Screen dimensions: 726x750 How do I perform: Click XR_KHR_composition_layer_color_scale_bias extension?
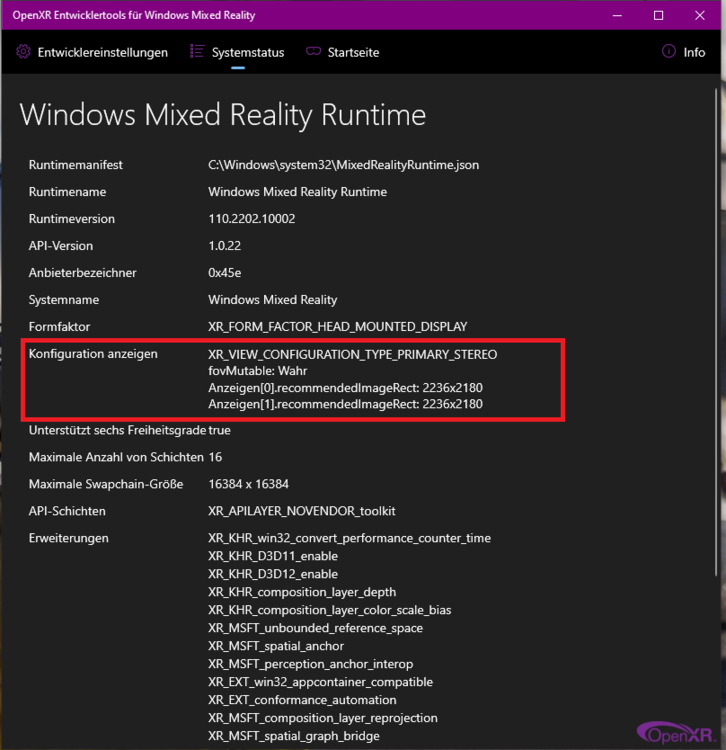click(330, 610)
